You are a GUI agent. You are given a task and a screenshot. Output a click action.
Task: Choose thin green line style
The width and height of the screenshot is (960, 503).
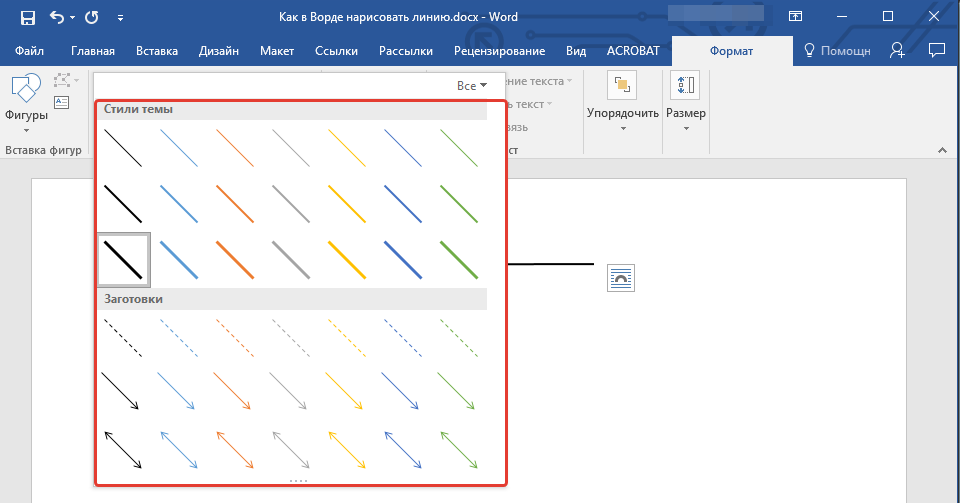459,147
